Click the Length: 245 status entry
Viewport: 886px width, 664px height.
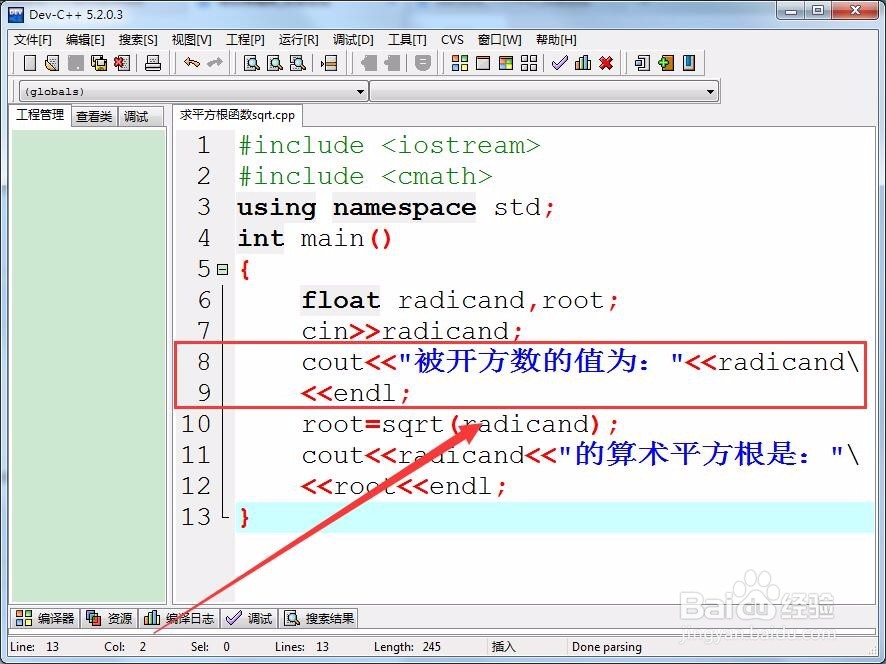407,646
